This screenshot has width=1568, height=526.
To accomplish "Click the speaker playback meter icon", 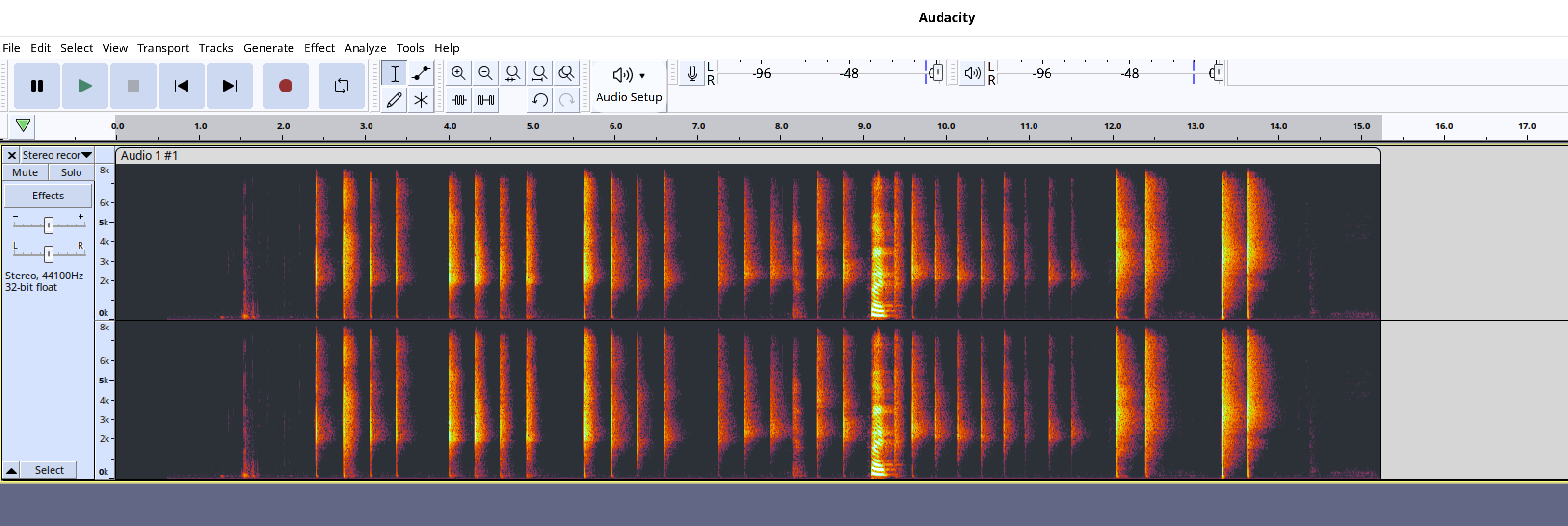I will pyautogui.click(x=972, y=74).
